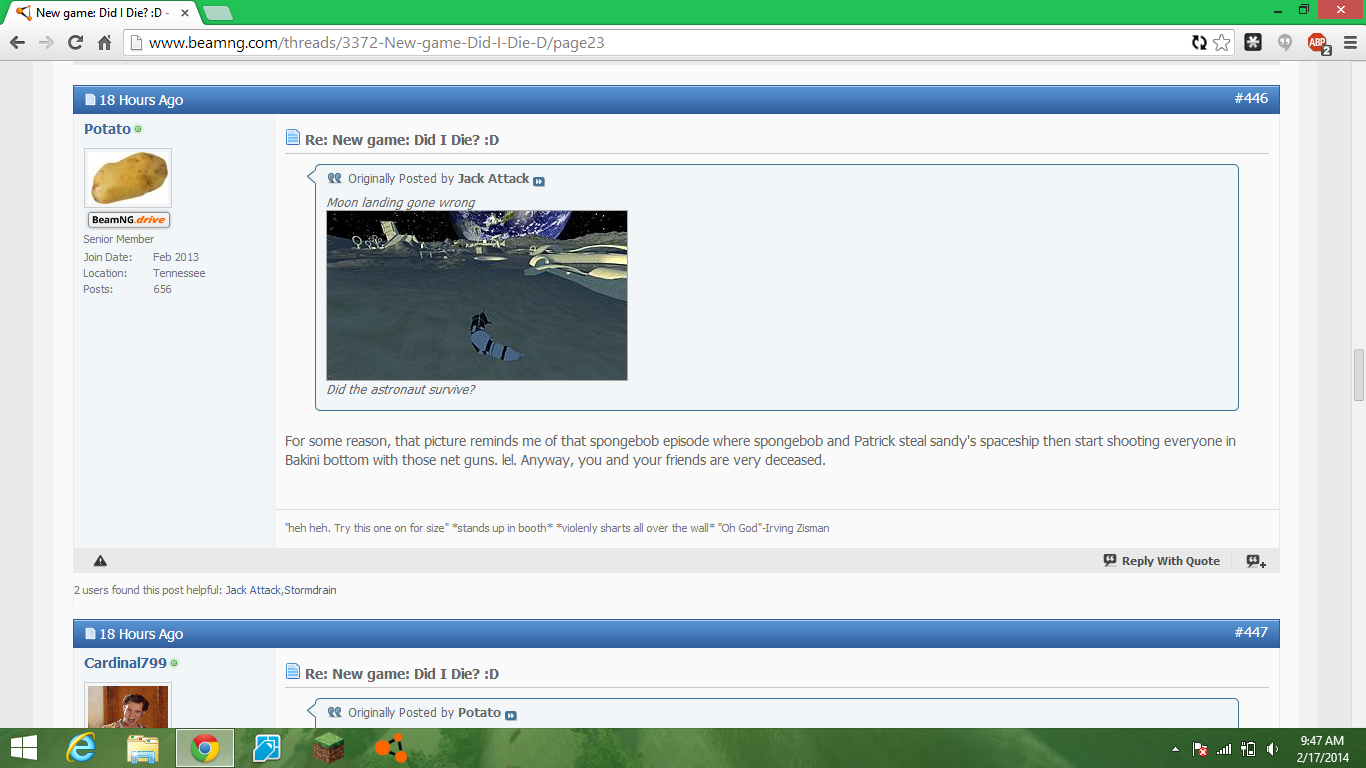1366x768 pixels.
Task: Launch Internet Explorer from taskbar
Action: (80, 748)
